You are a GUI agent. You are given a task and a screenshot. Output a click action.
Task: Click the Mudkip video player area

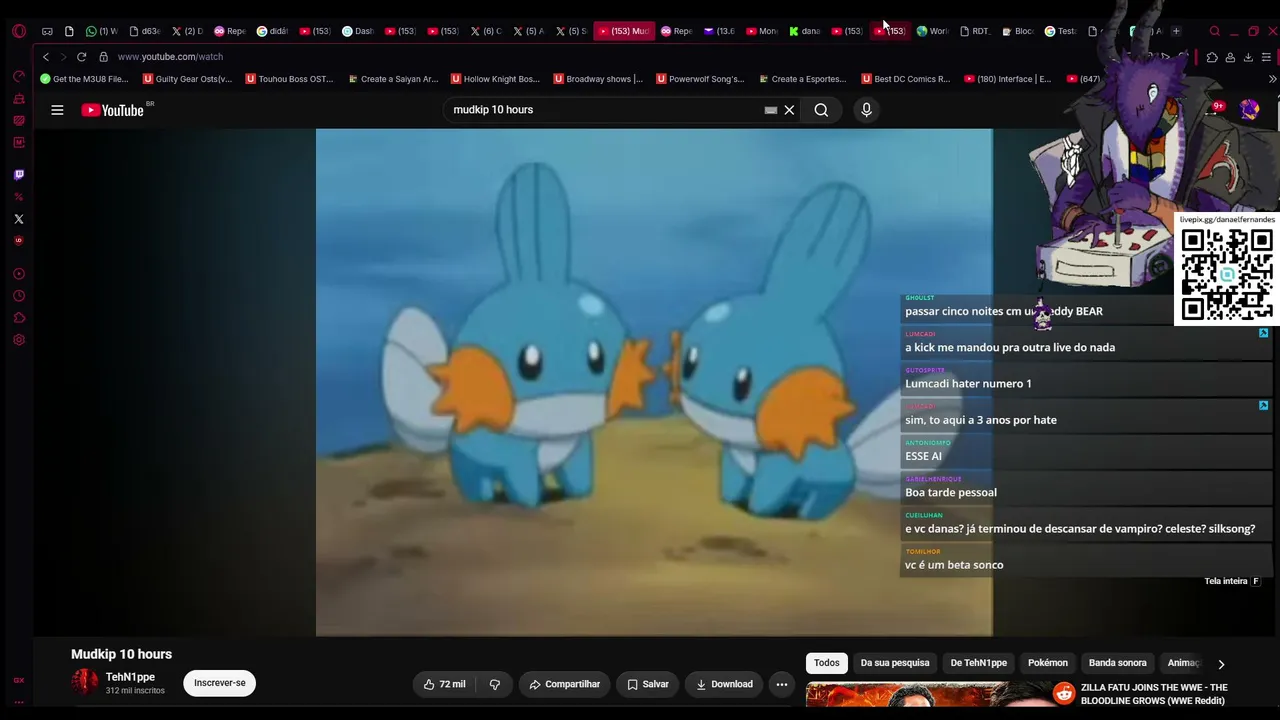click(654, 382)
